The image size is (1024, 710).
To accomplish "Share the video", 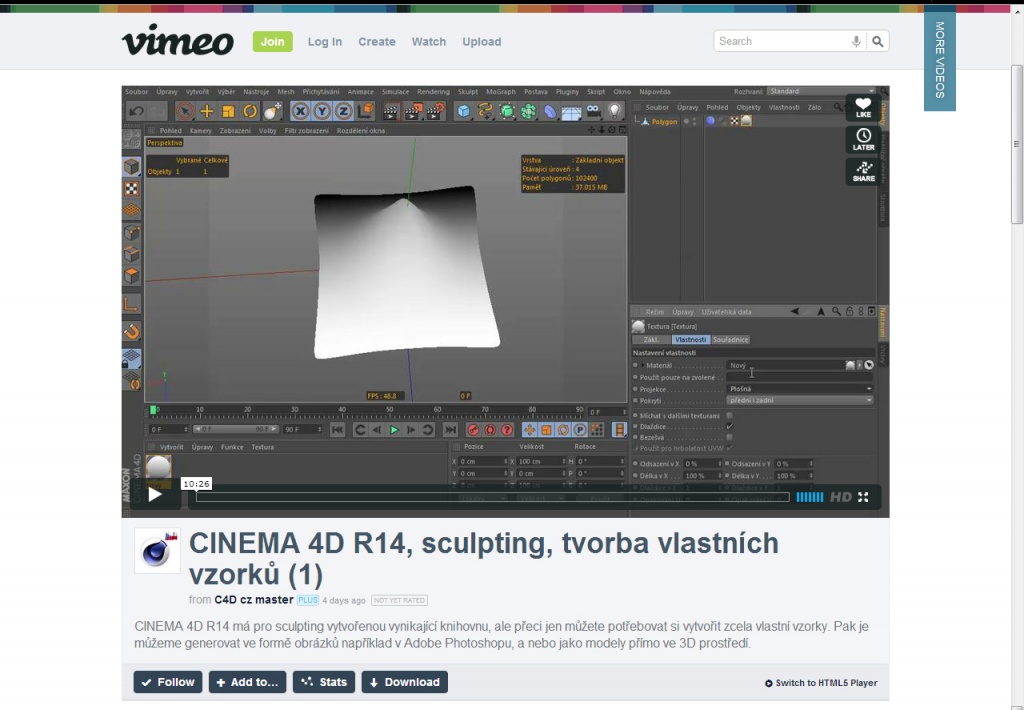I will point(863,172).
